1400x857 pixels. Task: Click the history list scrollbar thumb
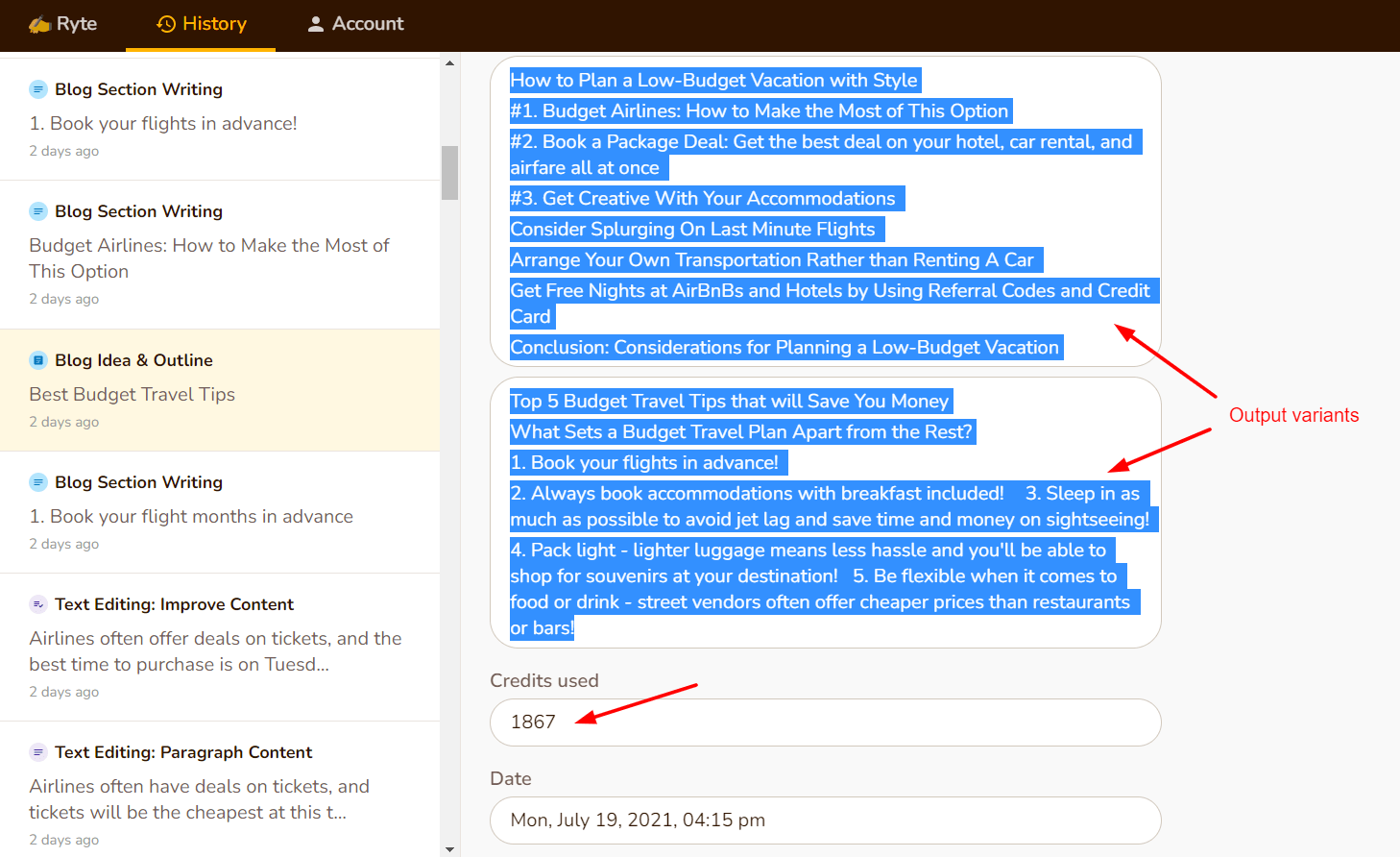click(x=449, y=173)
